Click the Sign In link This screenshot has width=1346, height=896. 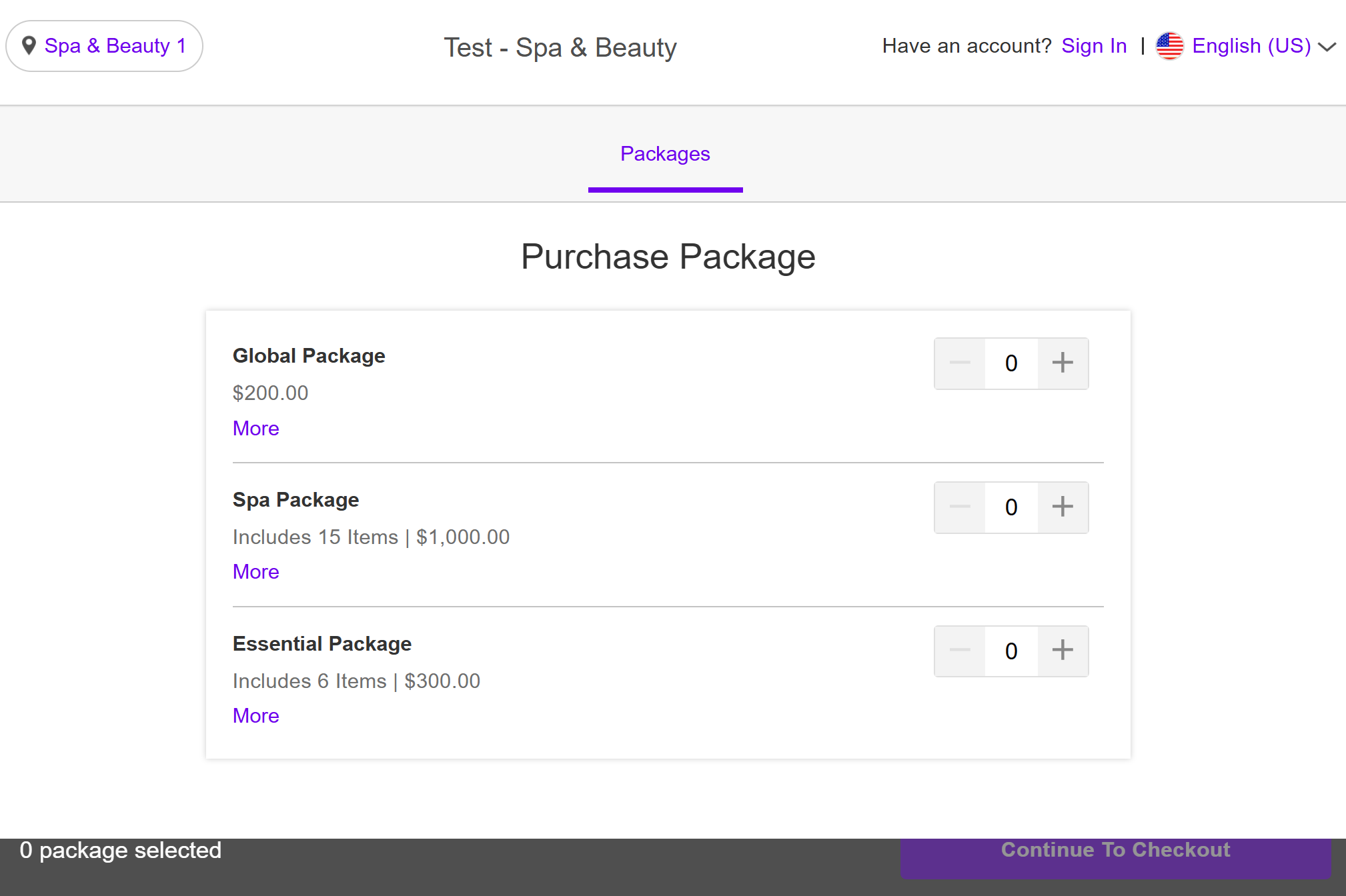pos(1094,46)
